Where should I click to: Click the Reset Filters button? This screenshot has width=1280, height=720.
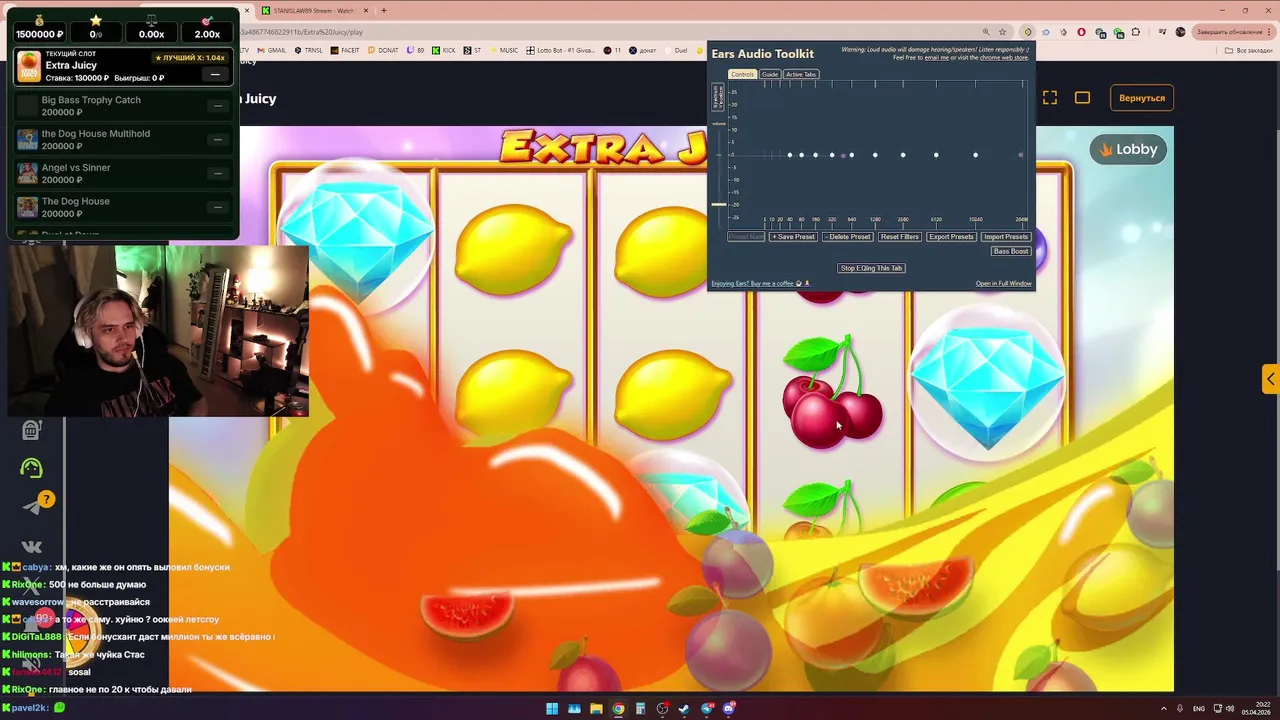[x=899, y=237]
